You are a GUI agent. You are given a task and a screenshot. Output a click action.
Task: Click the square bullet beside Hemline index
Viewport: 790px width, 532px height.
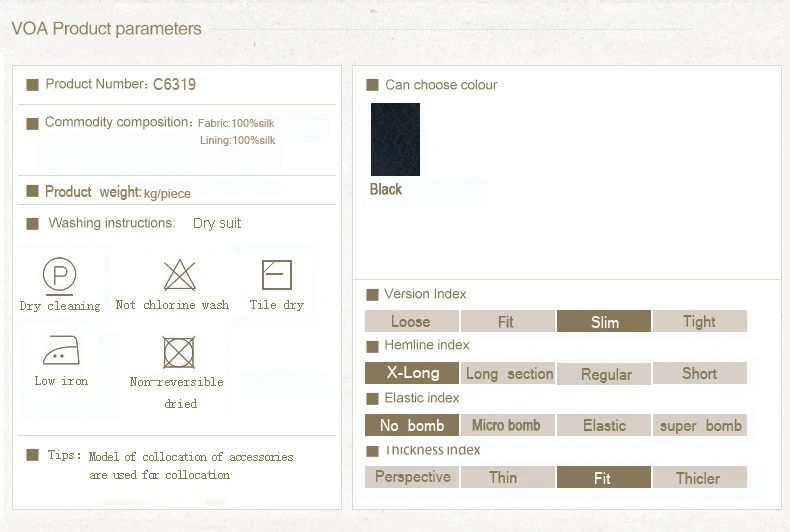point(372,347)
